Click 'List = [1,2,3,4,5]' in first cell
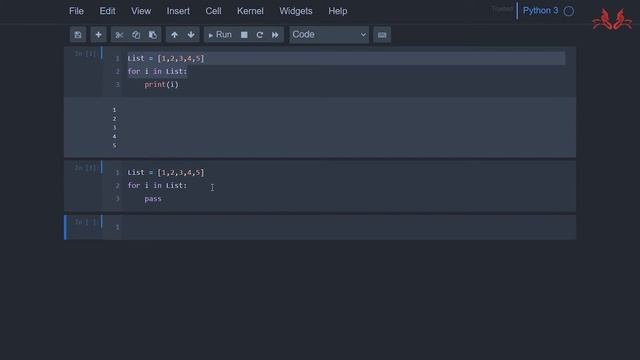The image size is (640, 360). (166, 58)
